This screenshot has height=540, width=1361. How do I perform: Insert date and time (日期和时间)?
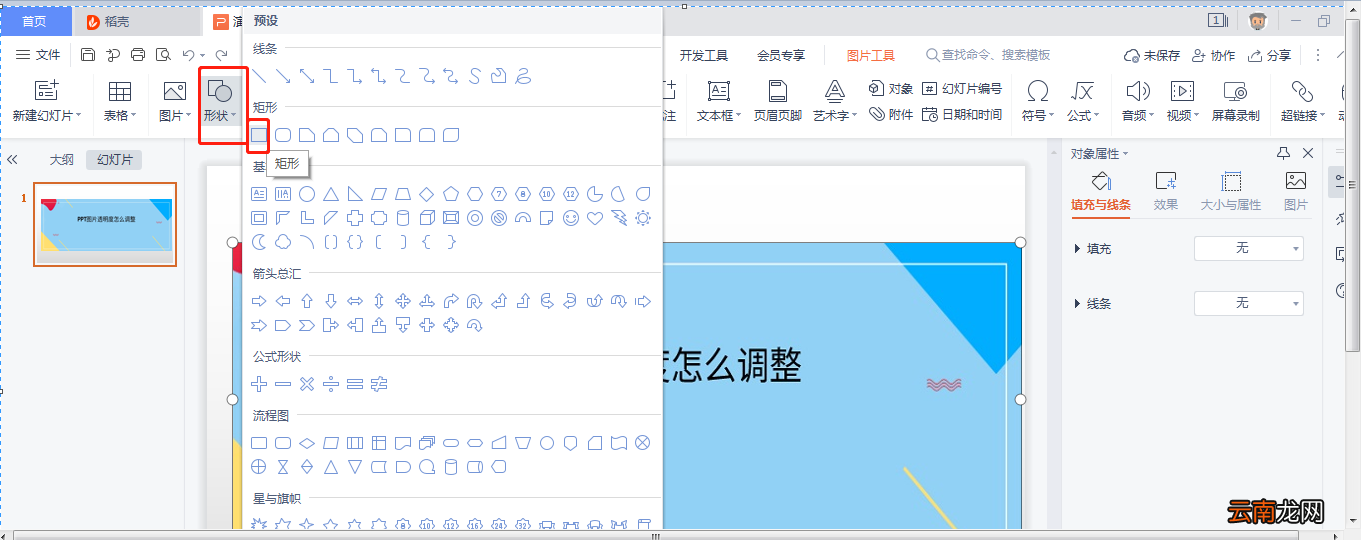click(962, 115)
